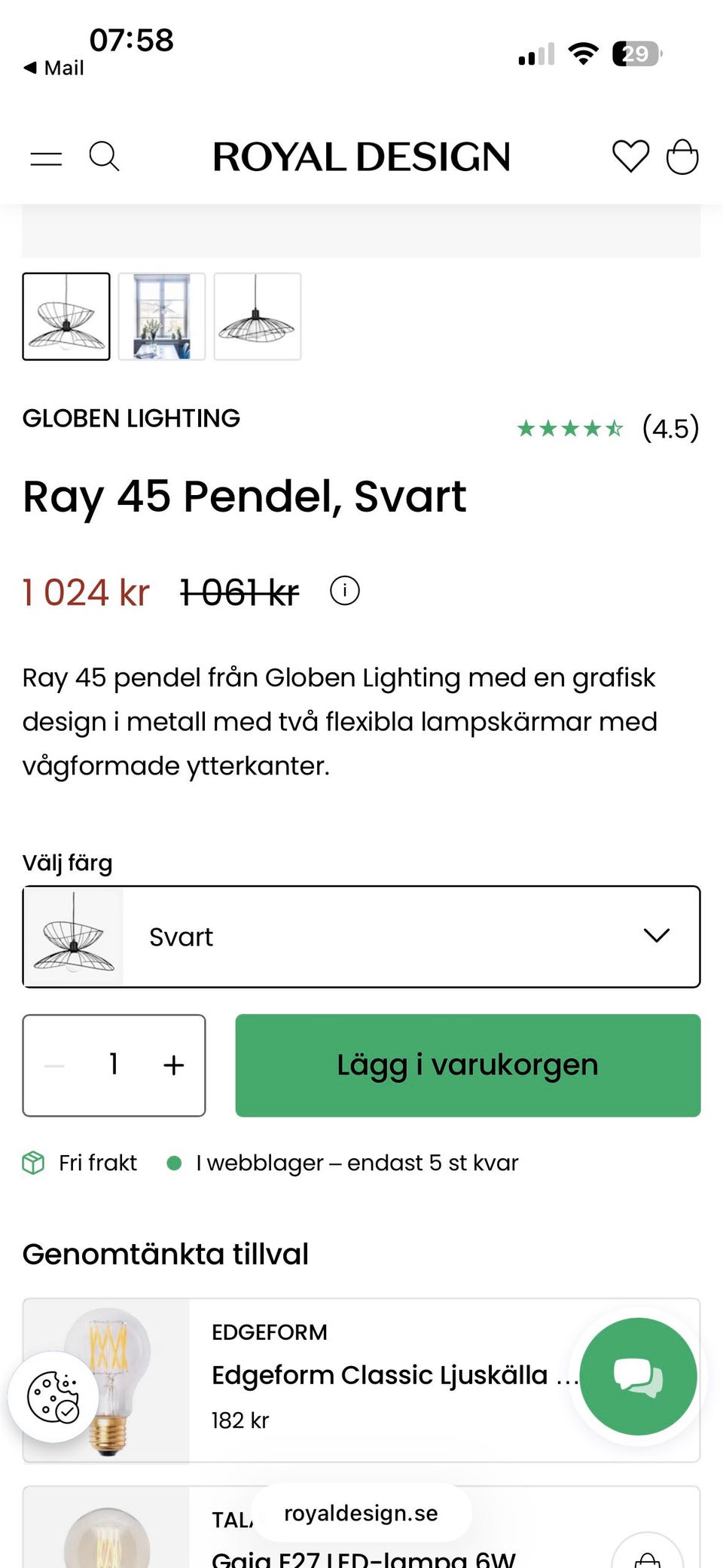Viewport: 723px width, 1568px height.
Task: Increase quantity with the plus button
Action: 174,1065
